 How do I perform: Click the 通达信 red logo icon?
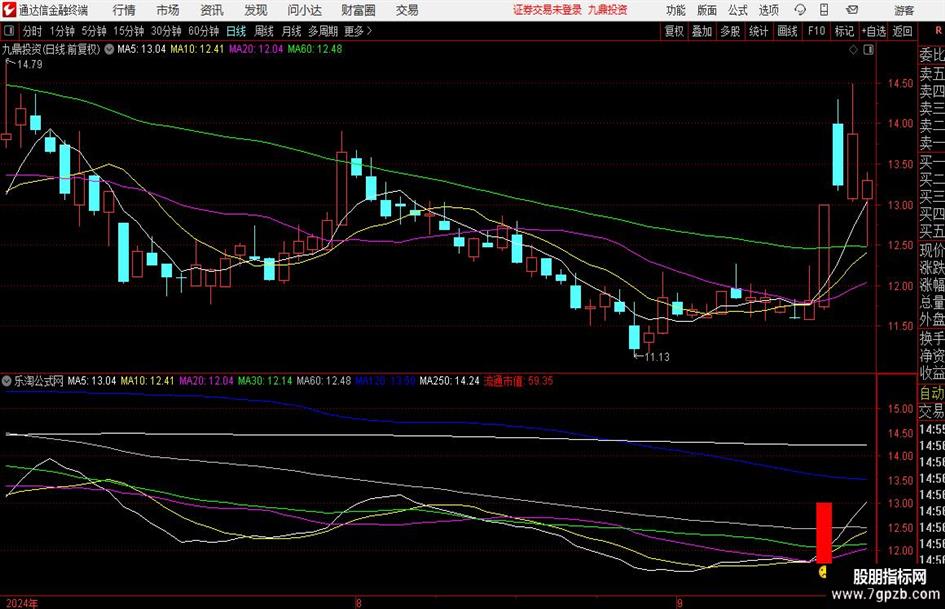9,10
